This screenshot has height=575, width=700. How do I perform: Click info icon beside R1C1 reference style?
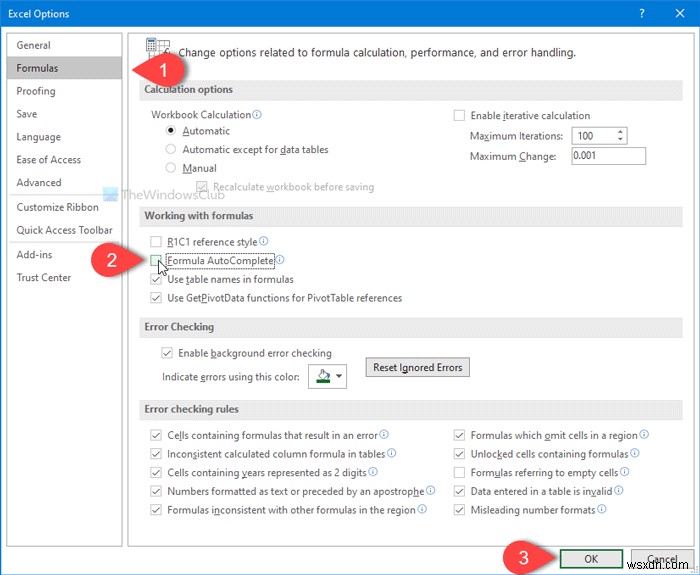pos(264,241)
